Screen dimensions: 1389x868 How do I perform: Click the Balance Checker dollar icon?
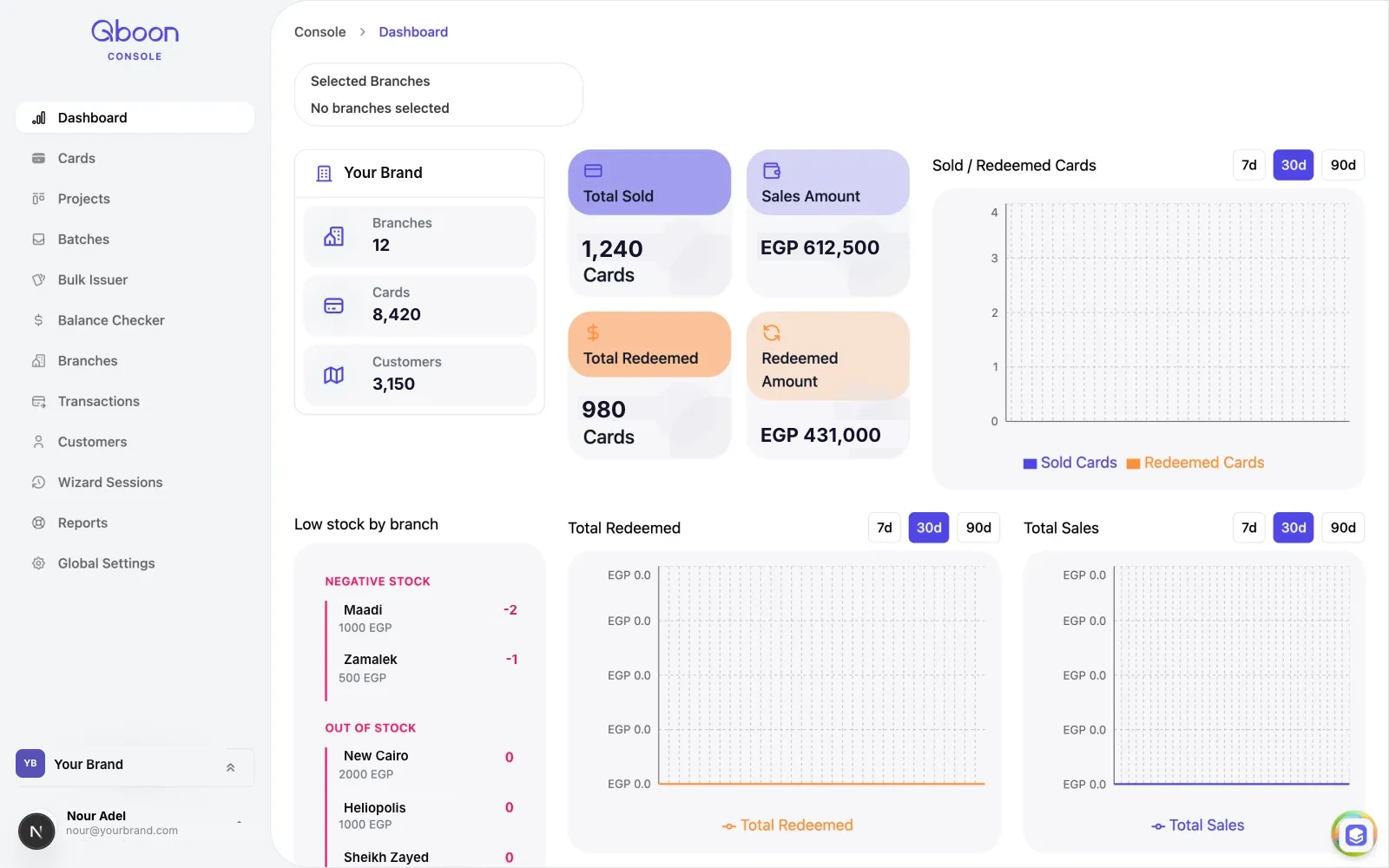[38, 320]
